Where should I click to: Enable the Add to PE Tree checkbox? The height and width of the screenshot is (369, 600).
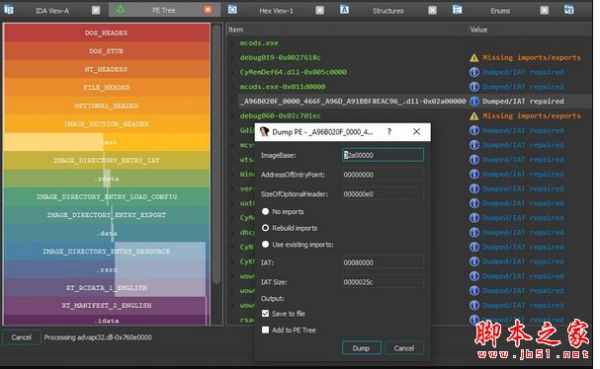click(265, 330)
